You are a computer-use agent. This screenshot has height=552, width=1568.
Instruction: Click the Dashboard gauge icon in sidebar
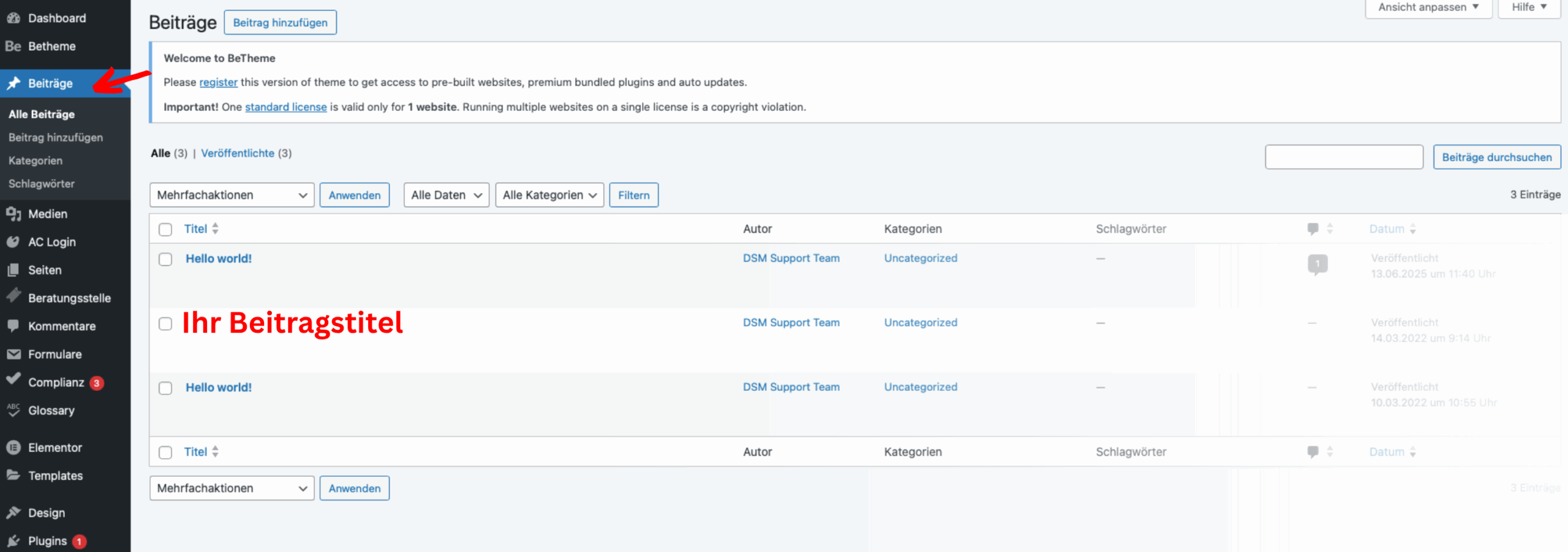click(x=13, y=18)
